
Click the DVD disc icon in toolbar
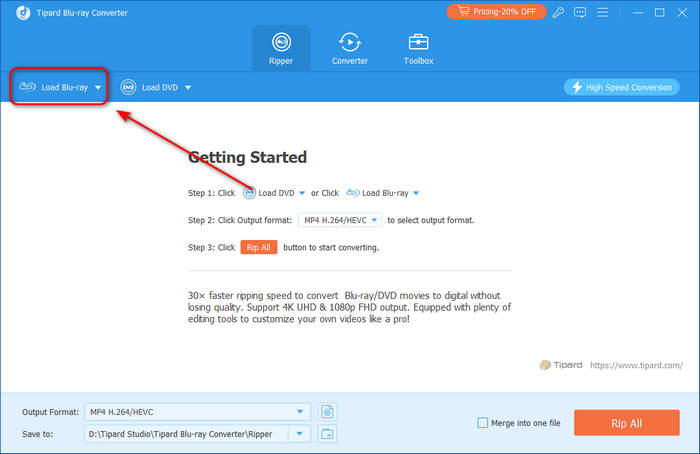[x=128, y=87]
